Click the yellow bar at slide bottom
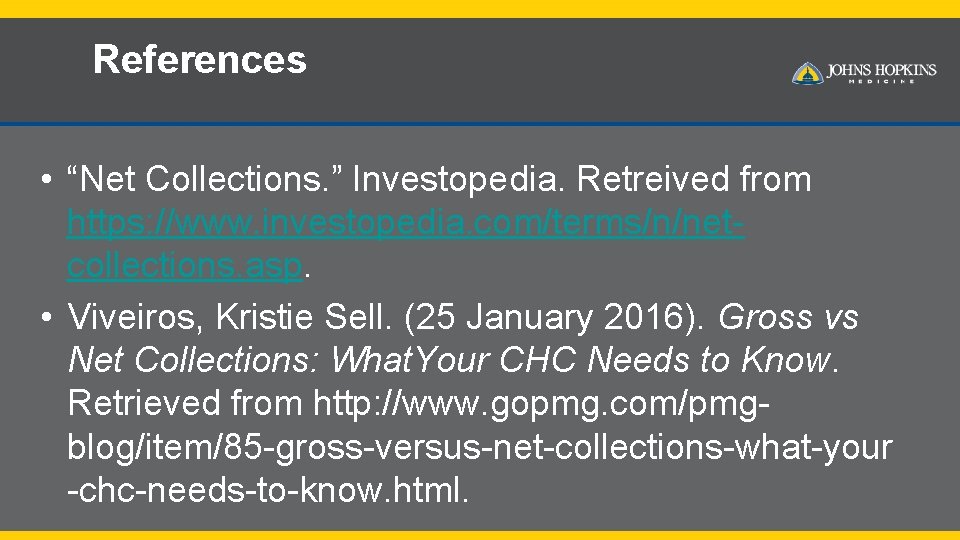Screen dimensions: 960x540 pyautogui.click(x=480, y=534)
